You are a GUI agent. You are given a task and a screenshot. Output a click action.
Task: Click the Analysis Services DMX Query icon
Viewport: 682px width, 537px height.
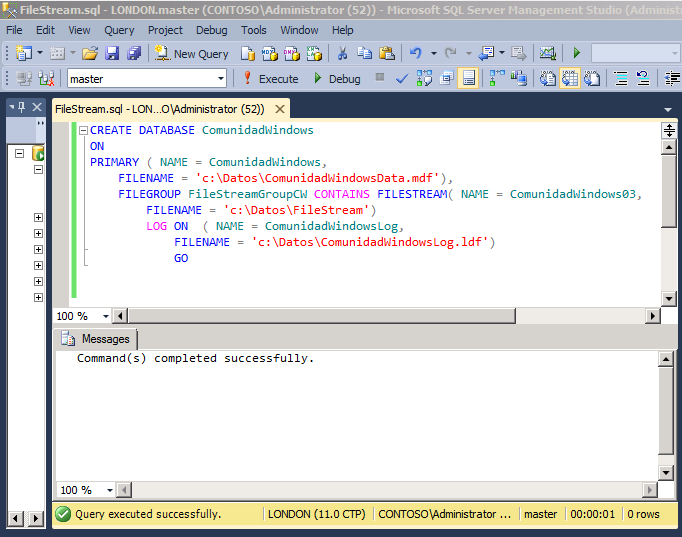(292, 53)
